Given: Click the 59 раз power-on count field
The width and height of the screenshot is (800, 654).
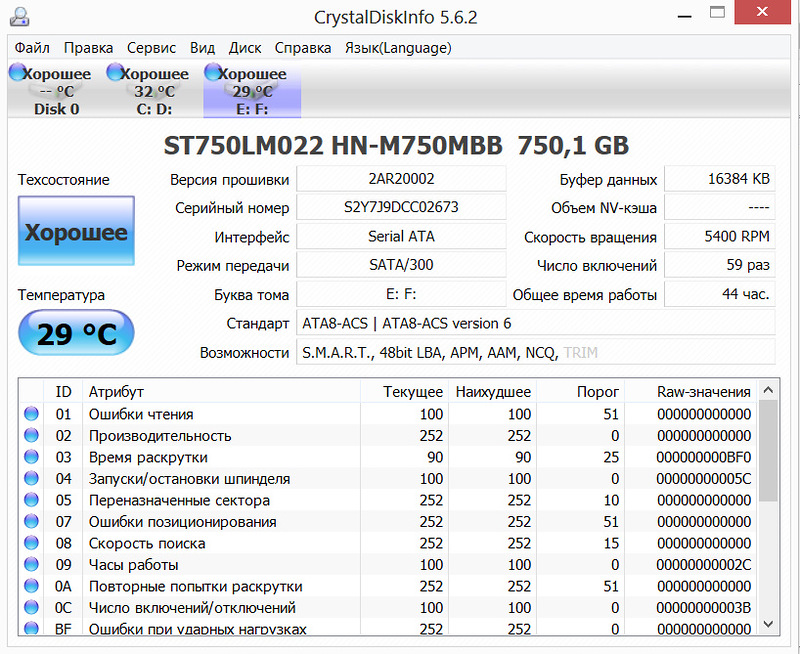Looking at the screenshot, I should (720, 265).
